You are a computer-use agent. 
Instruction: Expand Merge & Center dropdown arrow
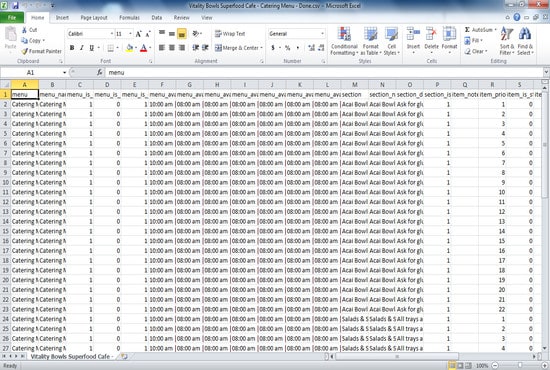coord(262,48)
